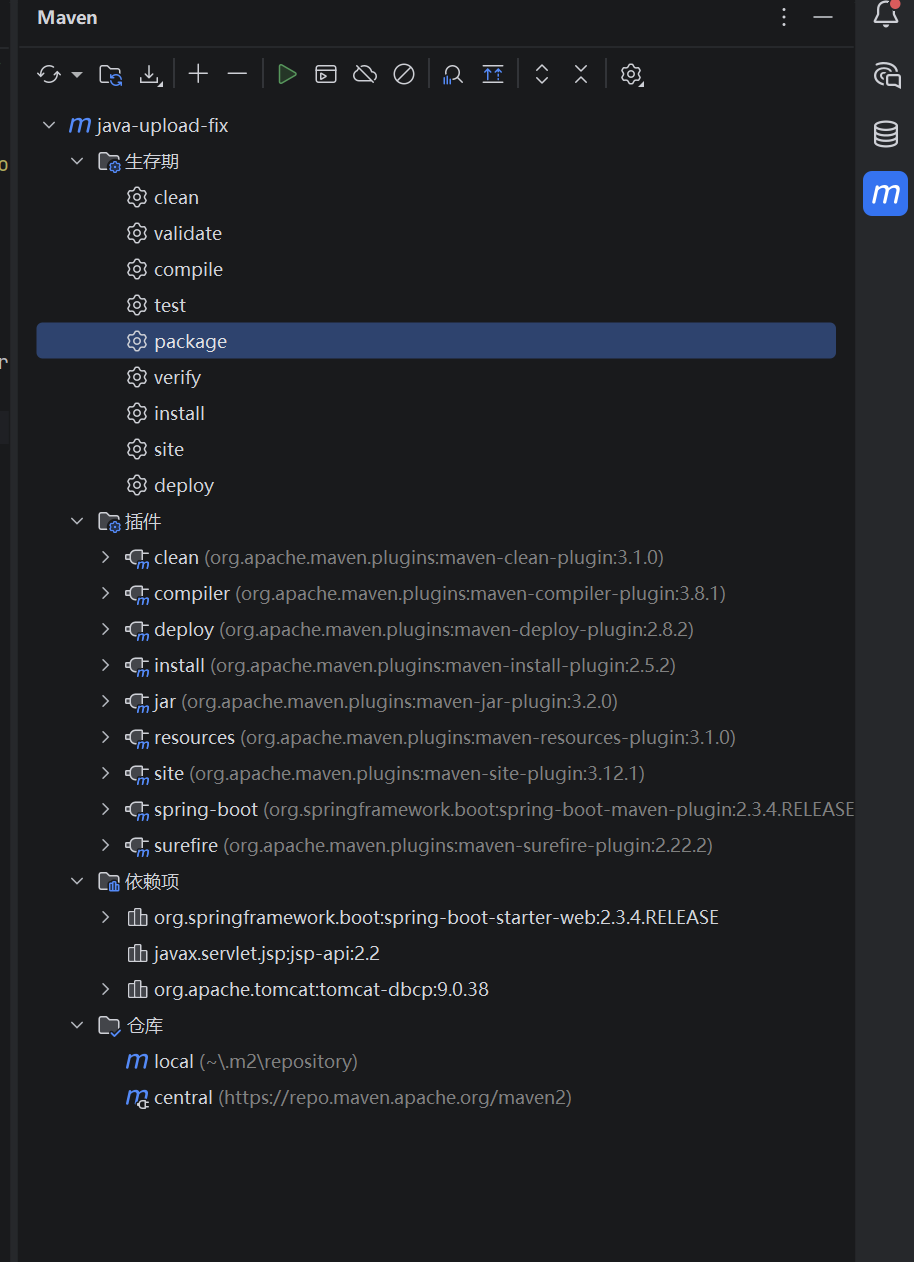Toggle the Maven tool window sidebar button
This screenshot has height=1262, width=914.
tap(885, 193)
